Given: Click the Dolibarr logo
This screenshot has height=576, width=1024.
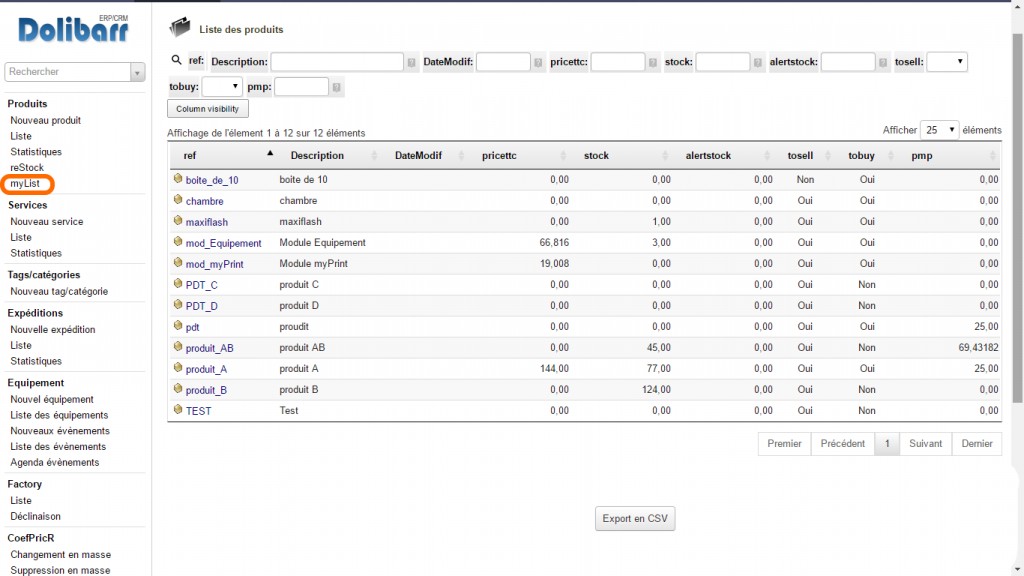Looking at the screenshot, I should point(74,29).
